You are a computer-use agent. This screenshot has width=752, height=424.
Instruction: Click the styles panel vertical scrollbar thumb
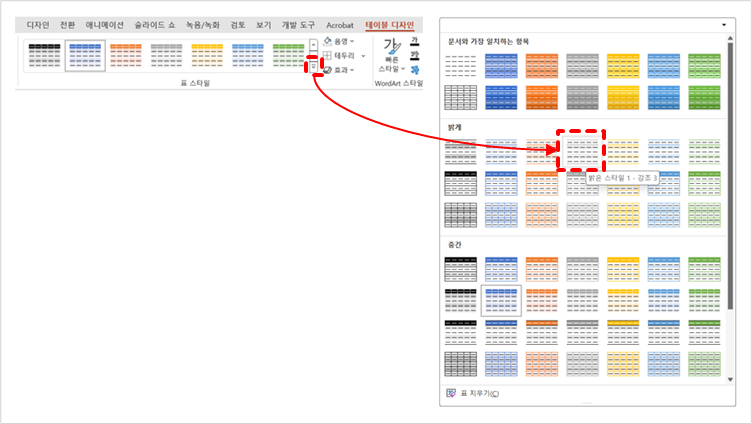pos(730,176)
